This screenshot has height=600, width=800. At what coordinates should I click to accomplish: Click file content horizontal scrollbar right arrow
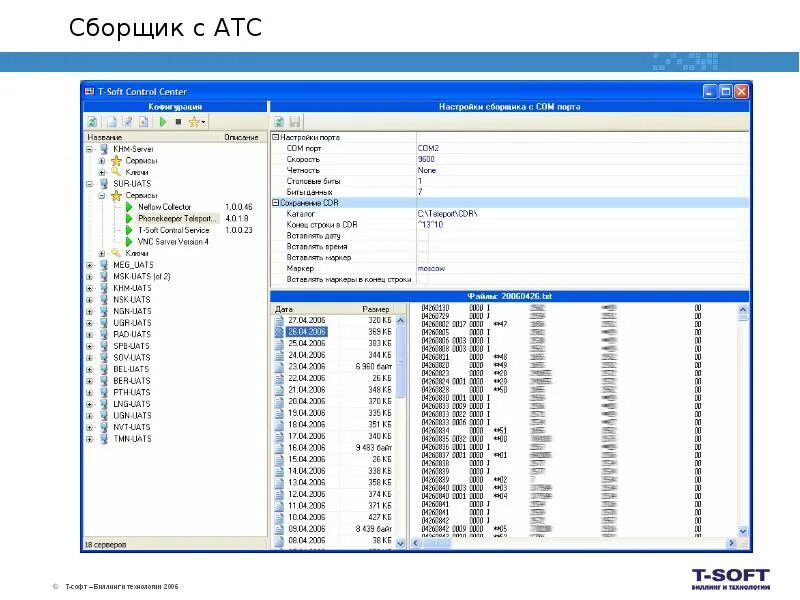732,543
